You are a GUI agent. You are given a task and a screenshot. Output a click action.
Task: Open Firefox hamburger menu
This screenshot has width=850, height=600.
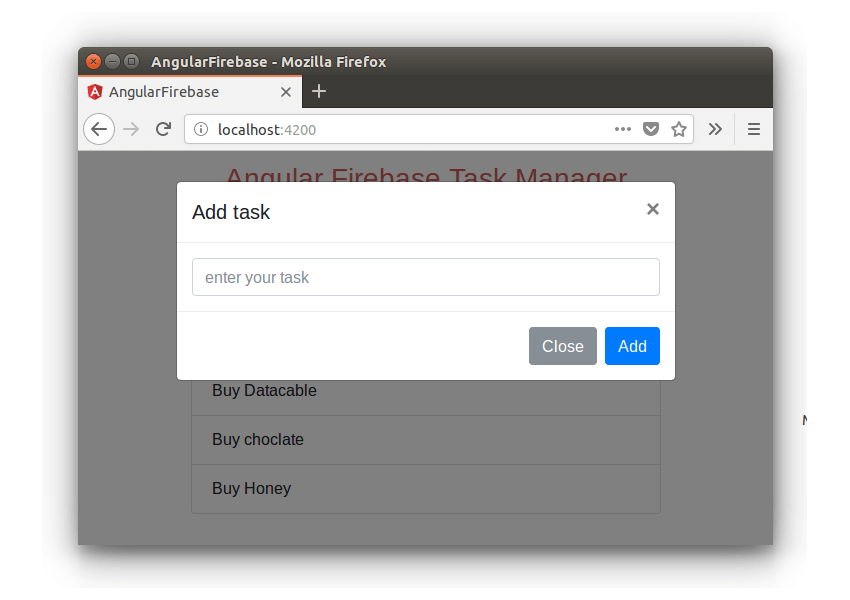[754, 129]
